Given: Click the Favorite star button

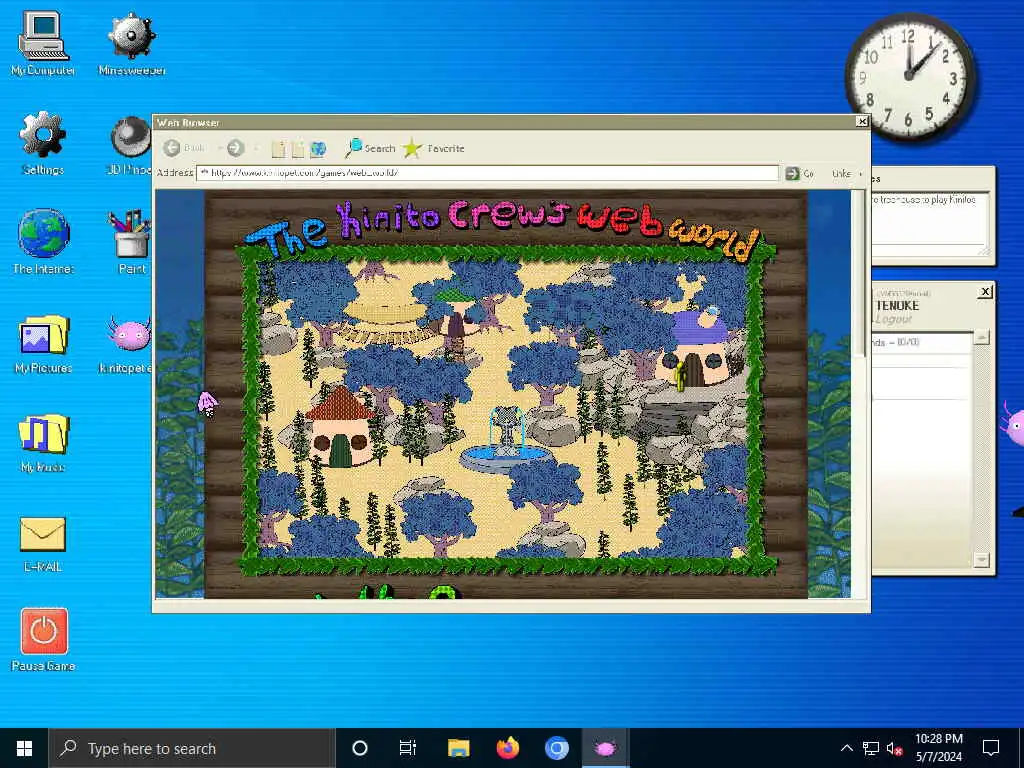Looking at the screenshot, I should pyautogui.click(x=433, y=148).
